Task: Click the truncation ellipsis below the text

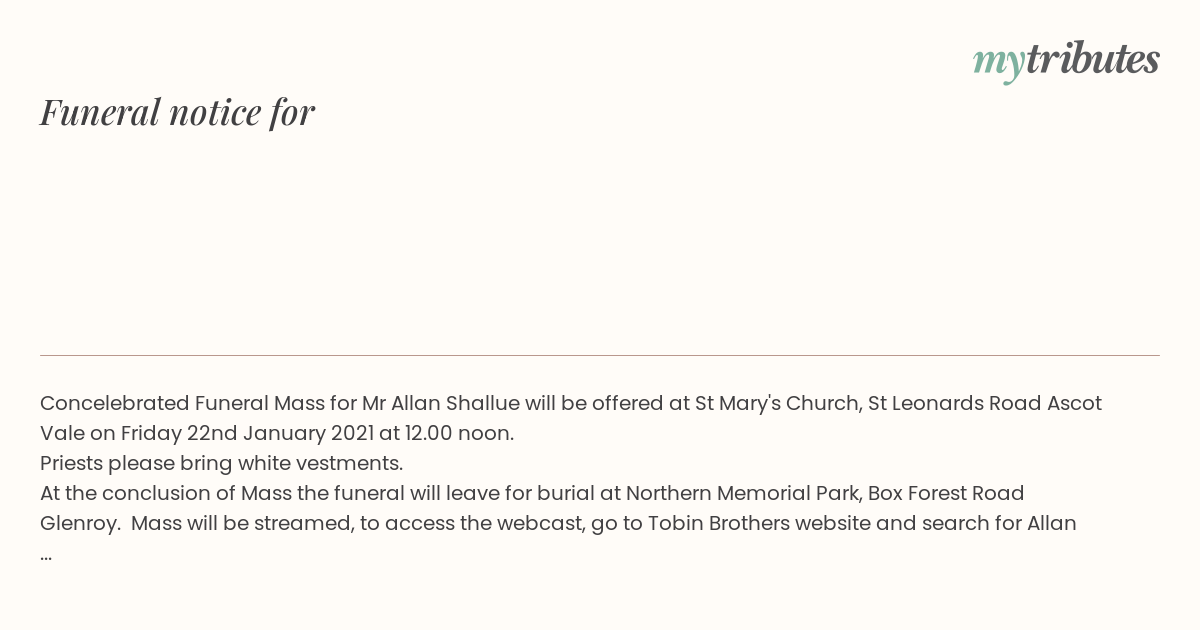Action: click(46, 556)
